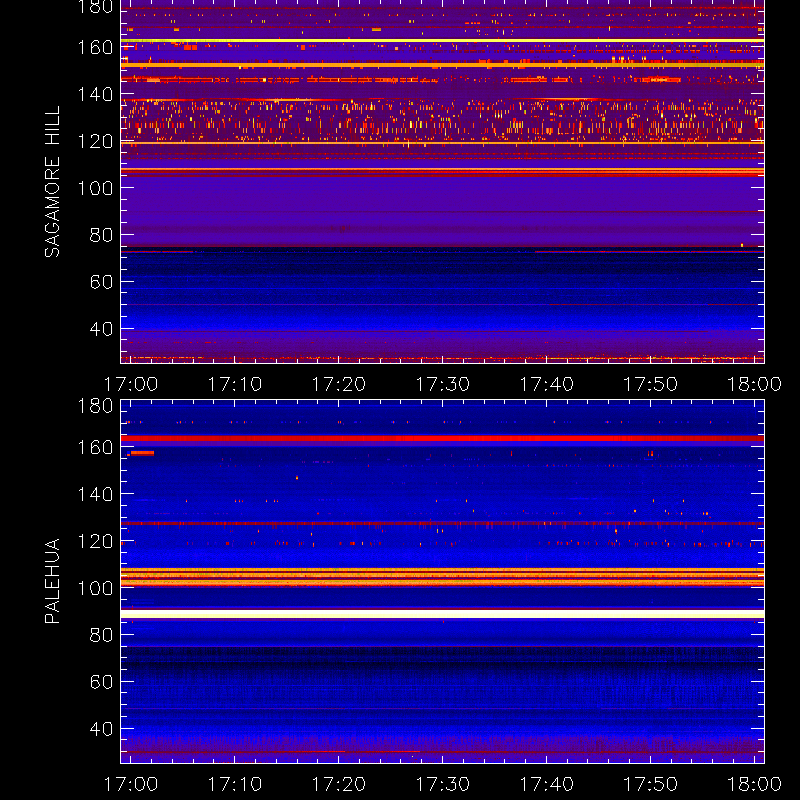Select the 140 label on Palehua axis

[x=95, y=494]
